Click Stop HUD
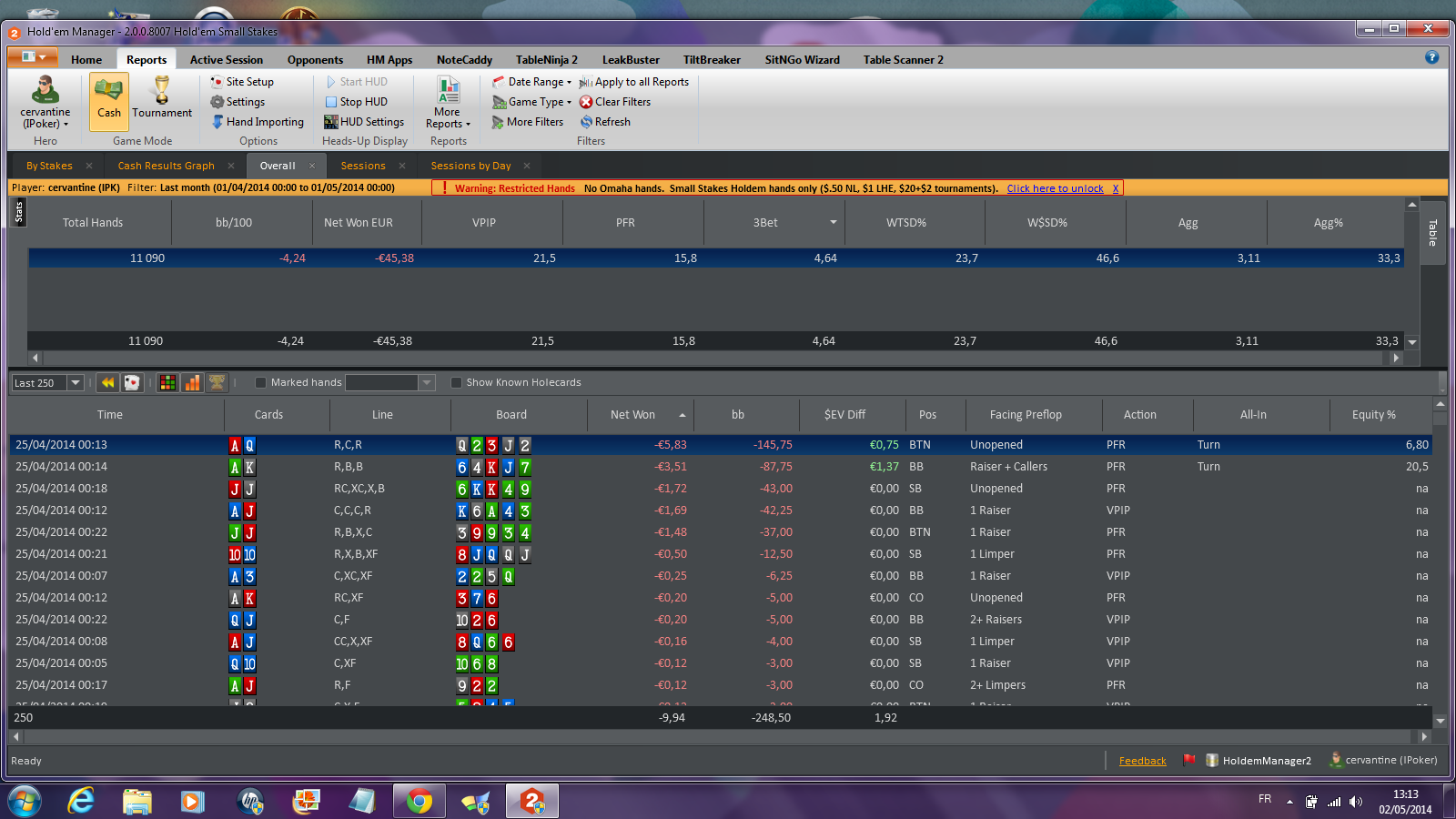The width and height of the screenshot is (1456, 819). tap(356, 102)
